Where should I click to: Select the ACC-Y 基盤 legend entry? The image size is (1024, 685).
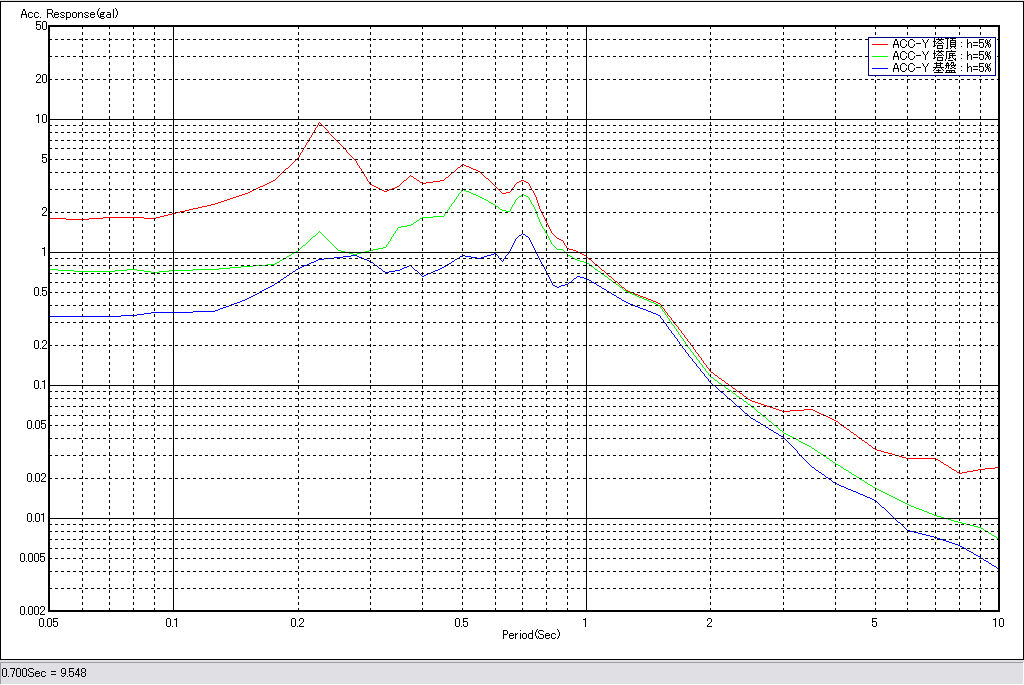click(x=941, y=68)
